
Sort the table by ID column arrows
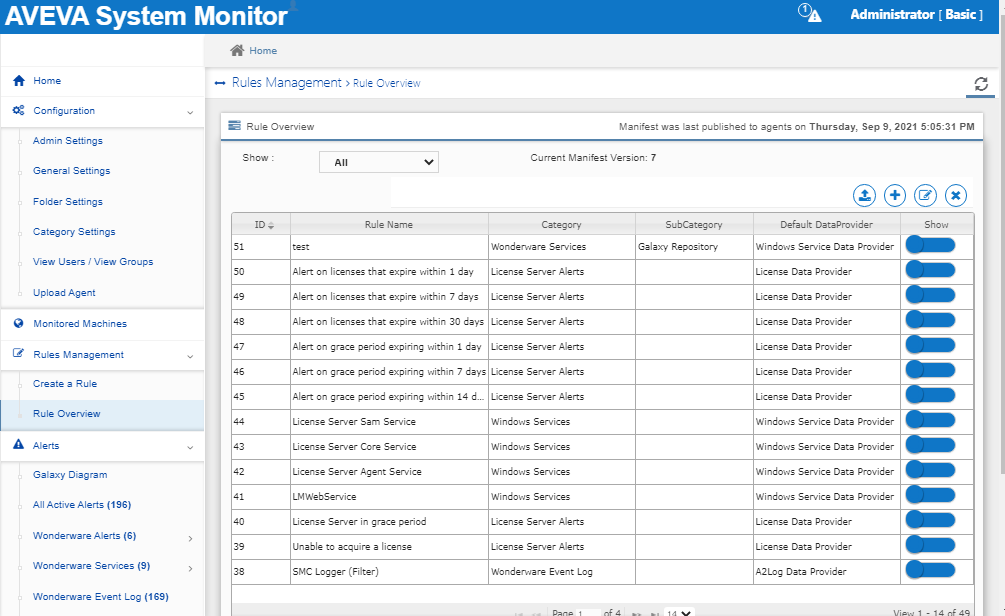[x=271, y=225]
